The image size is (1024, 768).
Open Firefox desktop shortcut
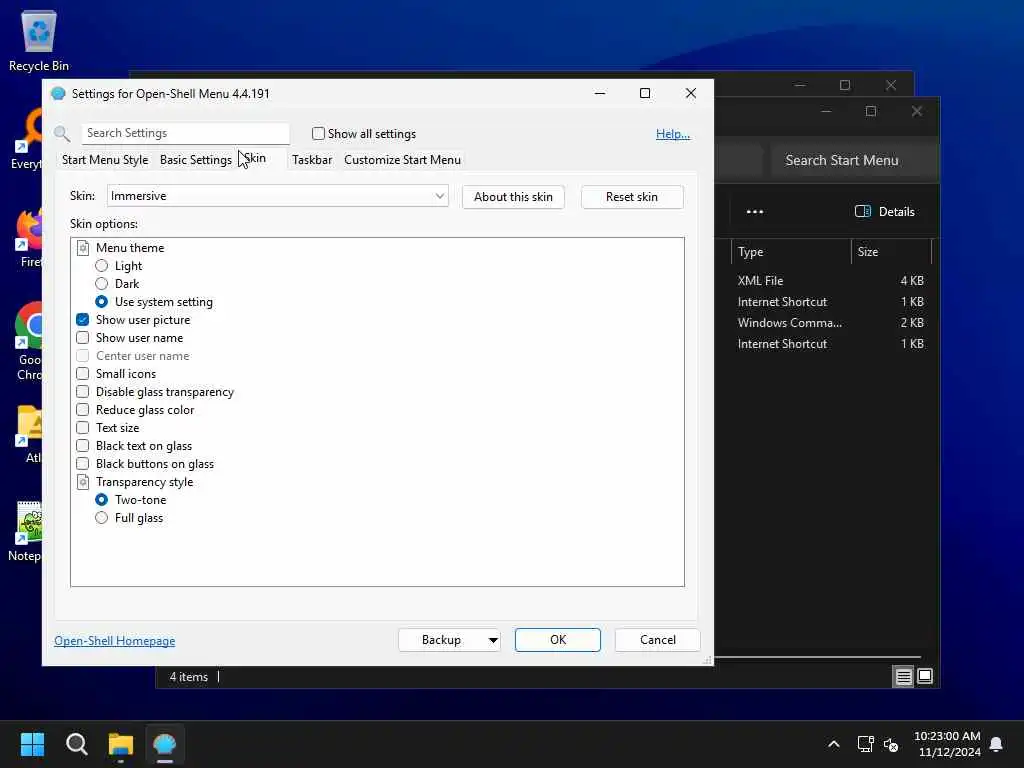(x=30, y=238)
